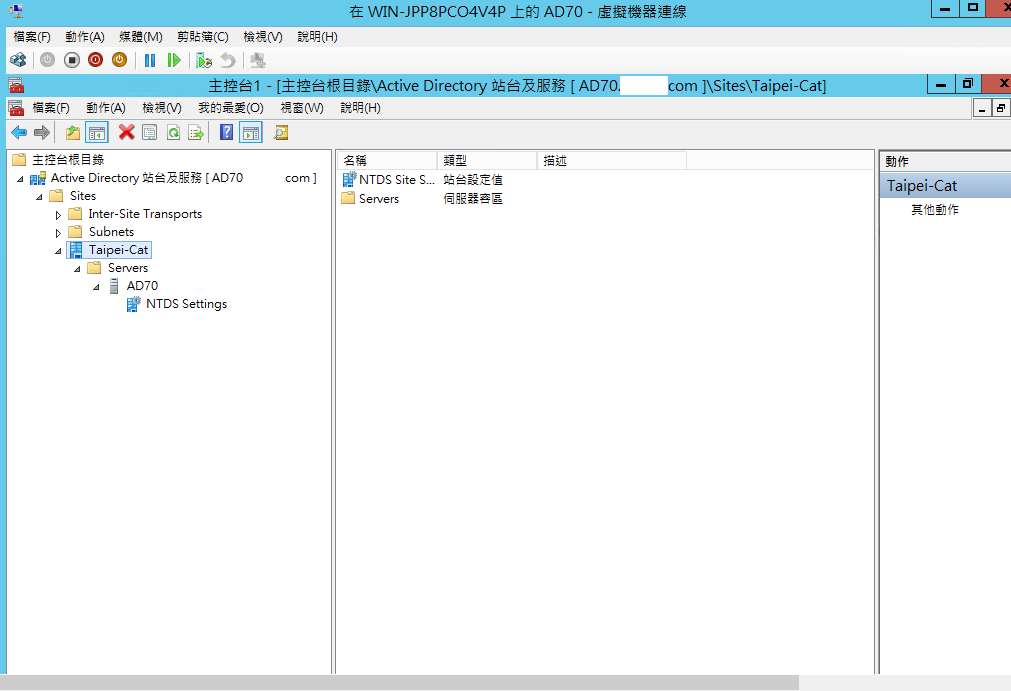Go up one level with the folder icon
Viewport: 1011px width, 691px height.
click(x=72, y=133)
